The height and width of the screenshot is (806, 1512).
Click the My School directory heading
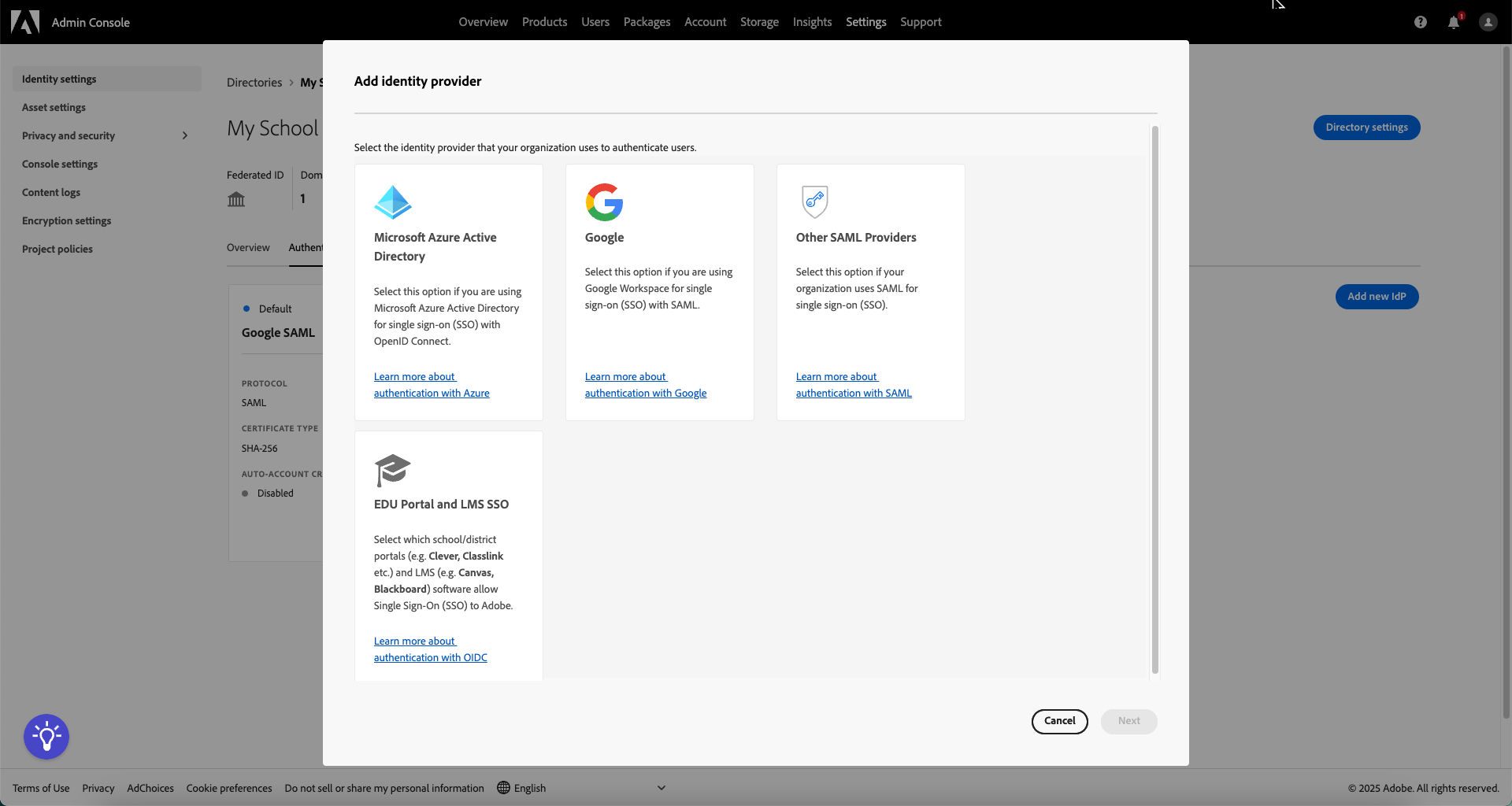pos(272,128)
